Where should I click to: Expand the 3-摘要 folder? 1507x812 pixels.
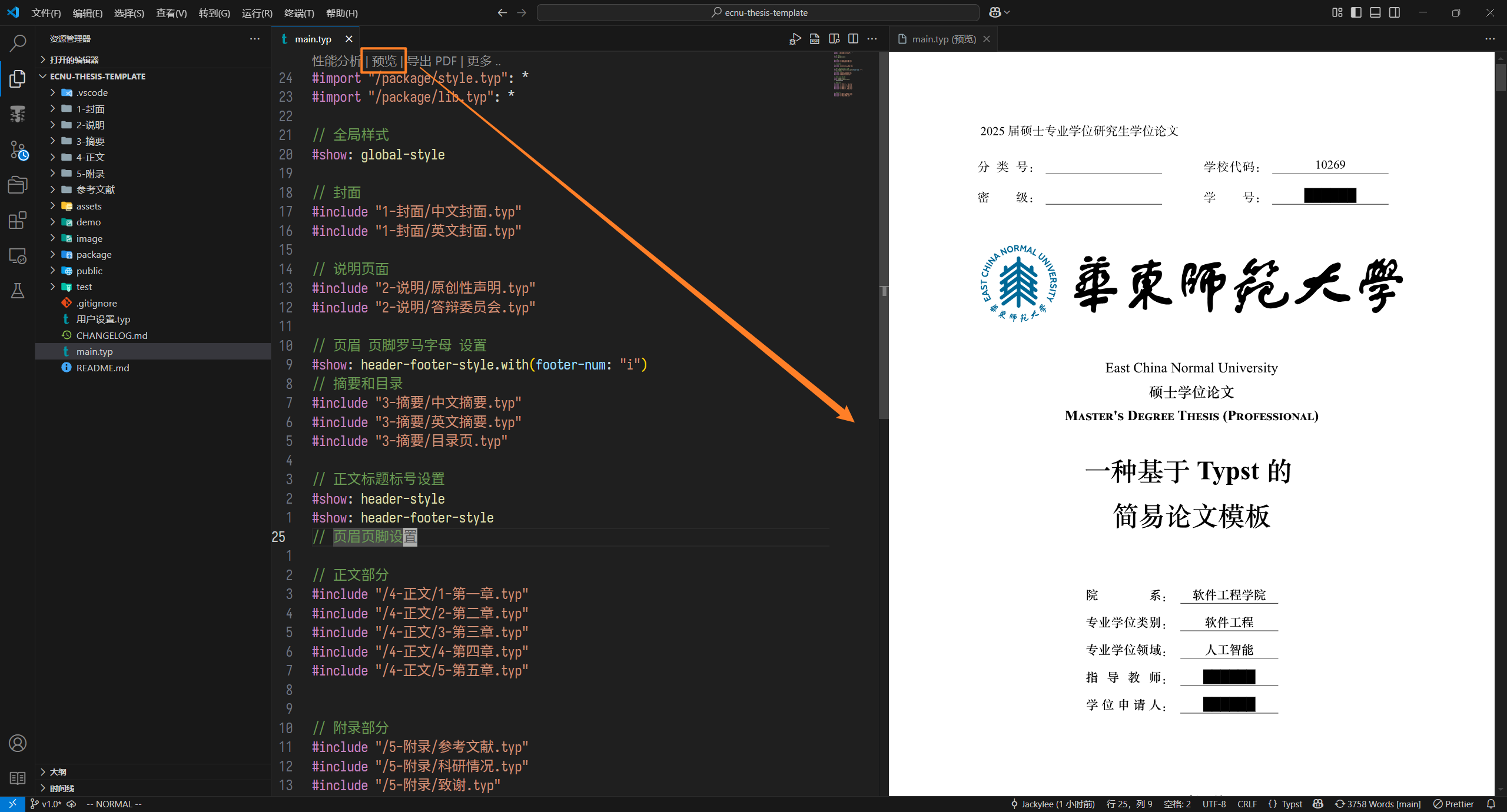pyautogui.click(x=90, y=141)
